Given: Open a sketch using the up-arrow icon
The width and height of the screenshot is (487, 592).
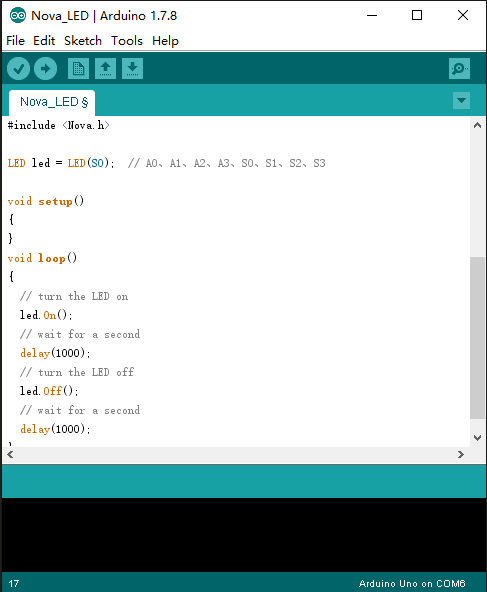Looking at the screenshot, I should pos(105,69).
